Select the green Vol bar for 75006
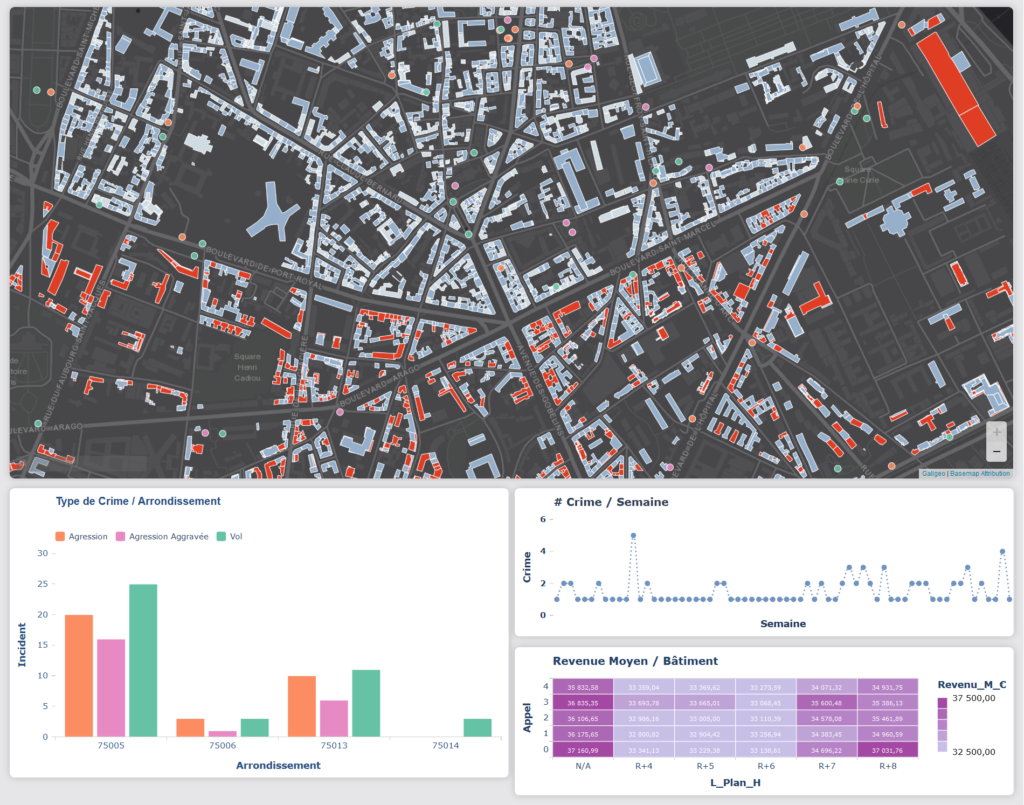 [x=255, y=728]
